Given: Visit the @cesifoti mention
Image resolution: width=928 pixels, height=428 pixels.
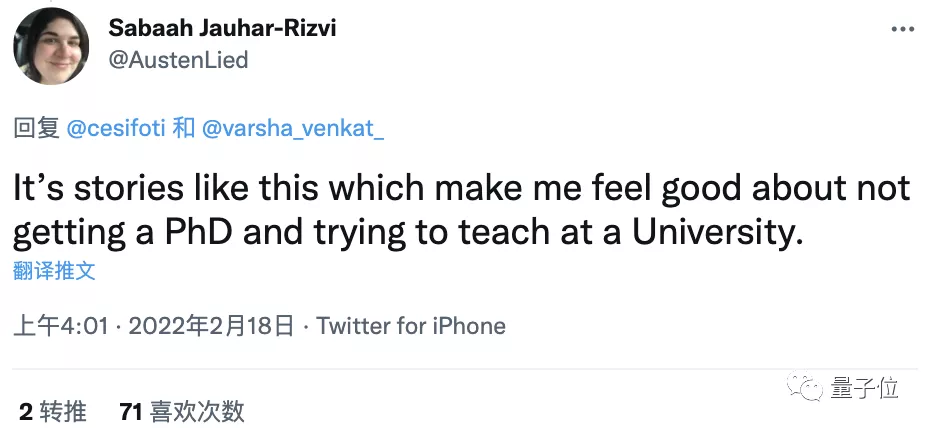Looking at the screenshot, I should click(x=116, y=128).
